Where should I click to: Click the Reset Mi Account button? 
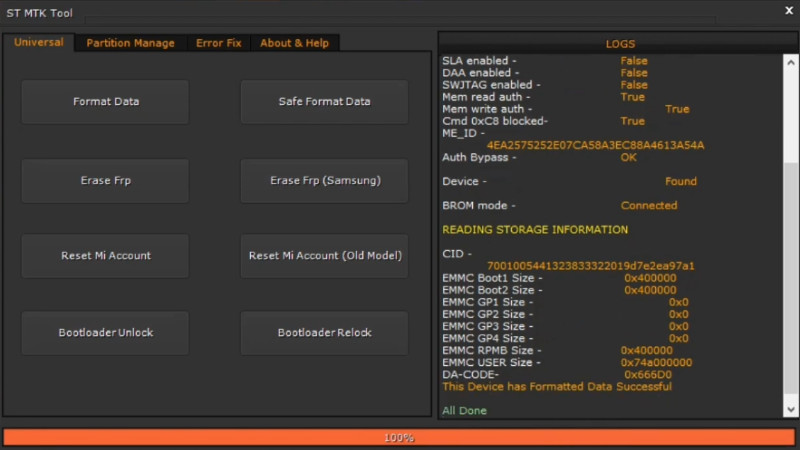106,256
